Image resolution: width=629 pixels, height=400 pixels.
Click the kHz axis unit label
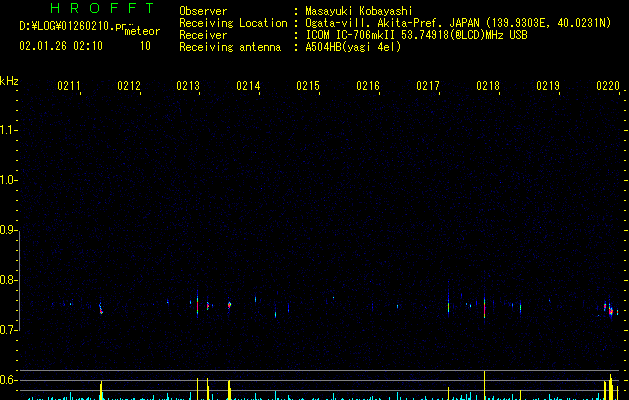pyautogui.click(x=9, y=81)
